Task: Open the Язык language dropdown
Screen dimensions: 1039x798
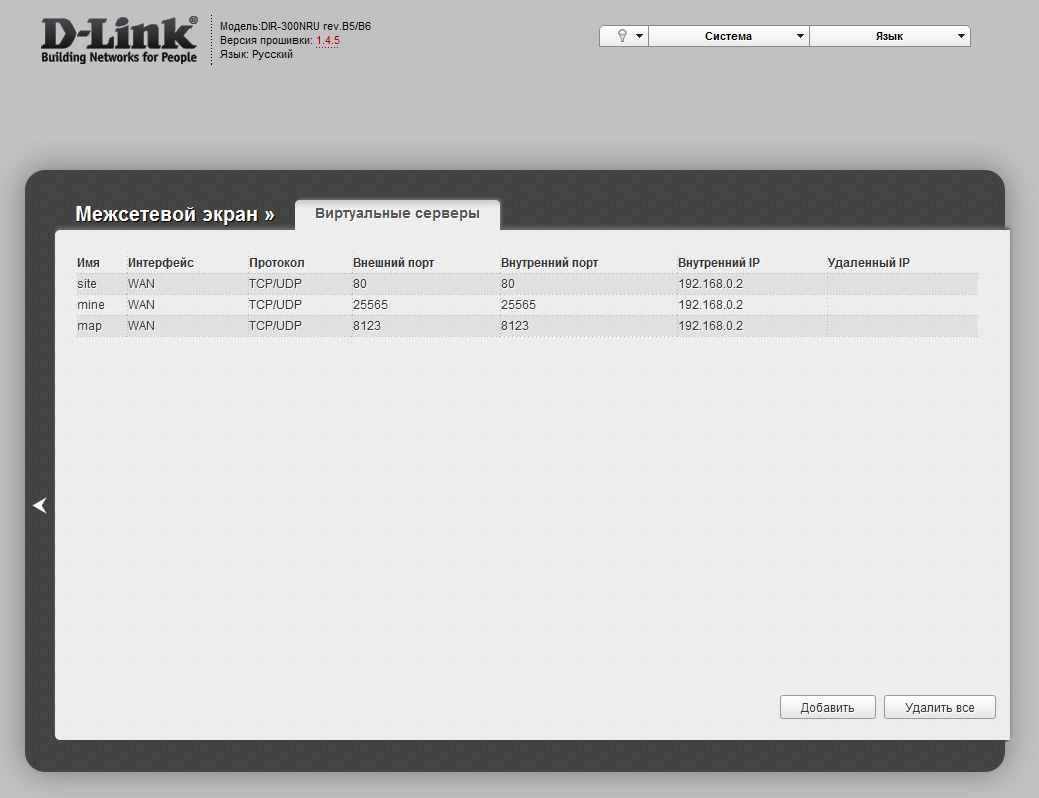Action: (x=889, y=36)
